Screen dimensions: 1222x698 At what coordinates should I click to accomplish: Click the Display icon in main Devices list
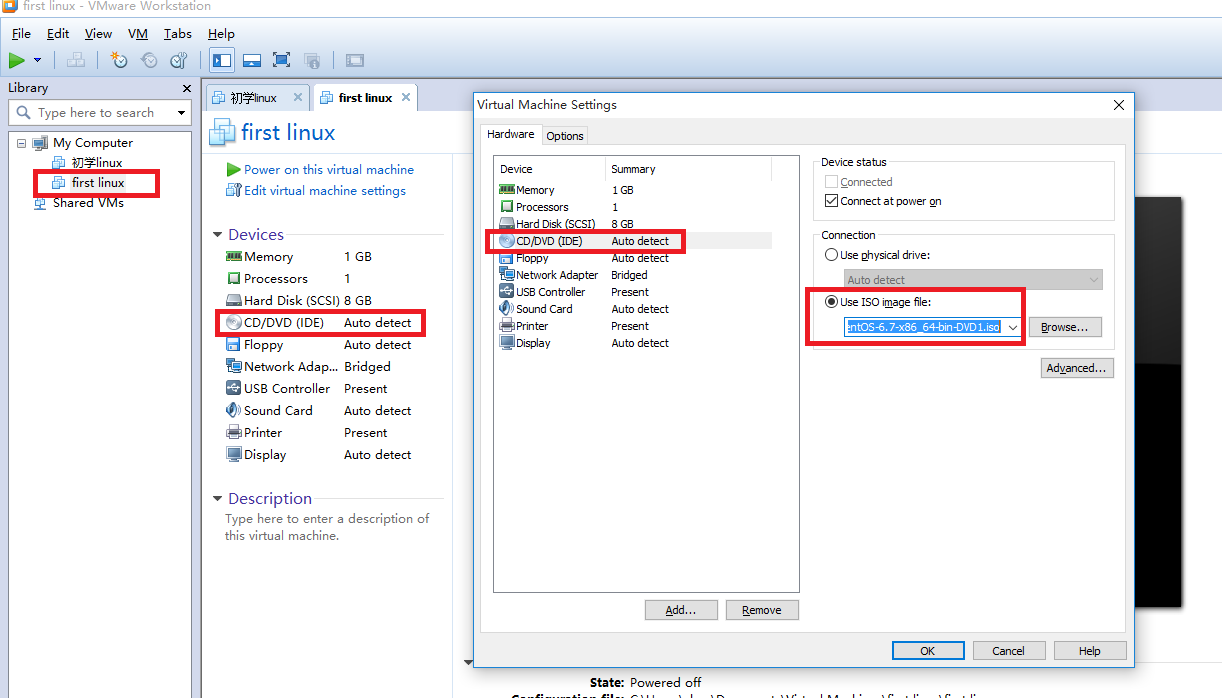pyautogui.click(x=234, y=455)
